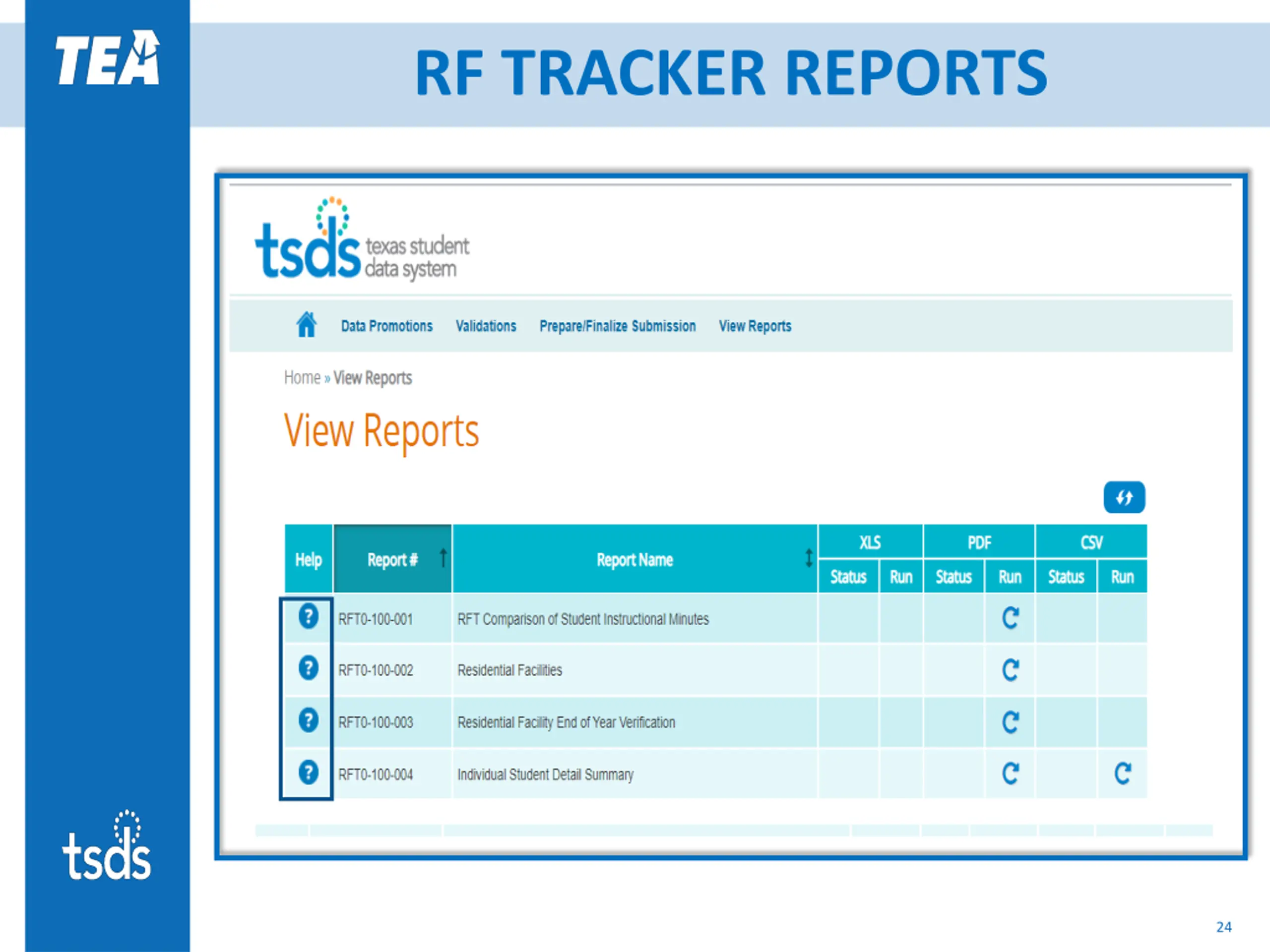Open Prepare/Finalize Submission menu

tap(617, 326)
